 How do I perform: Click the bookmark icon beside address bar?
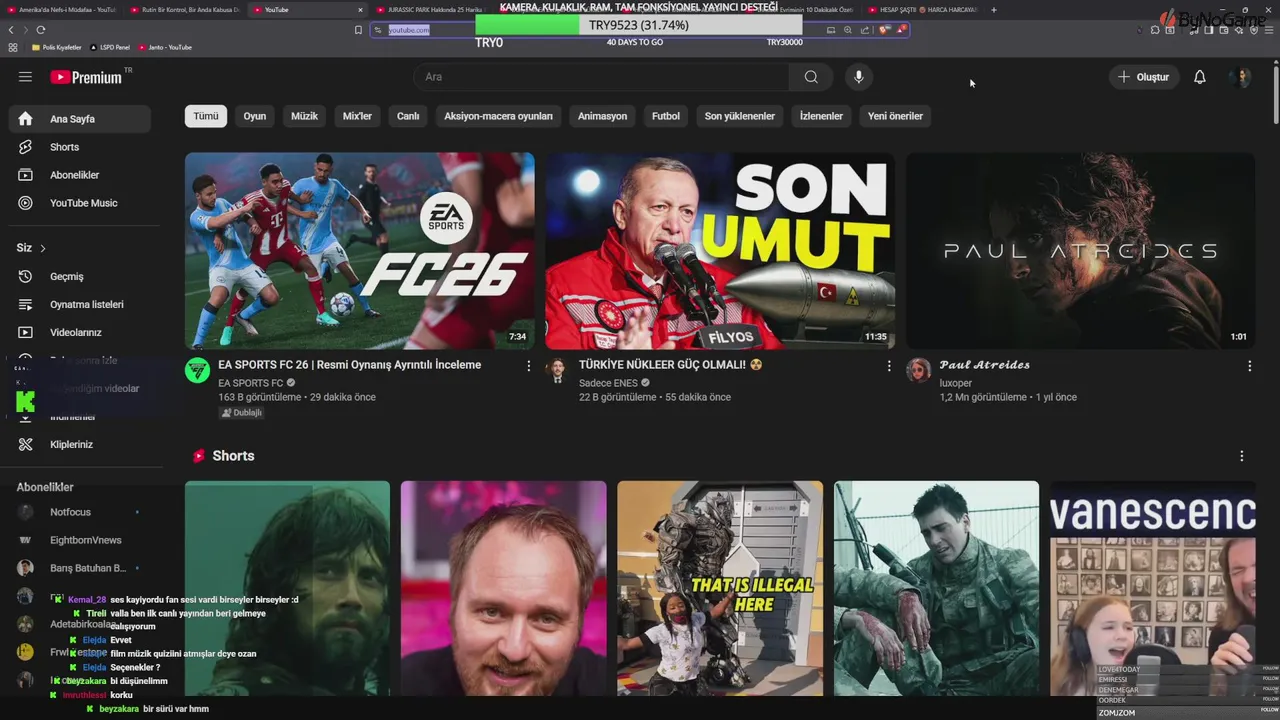pos(358,30)
